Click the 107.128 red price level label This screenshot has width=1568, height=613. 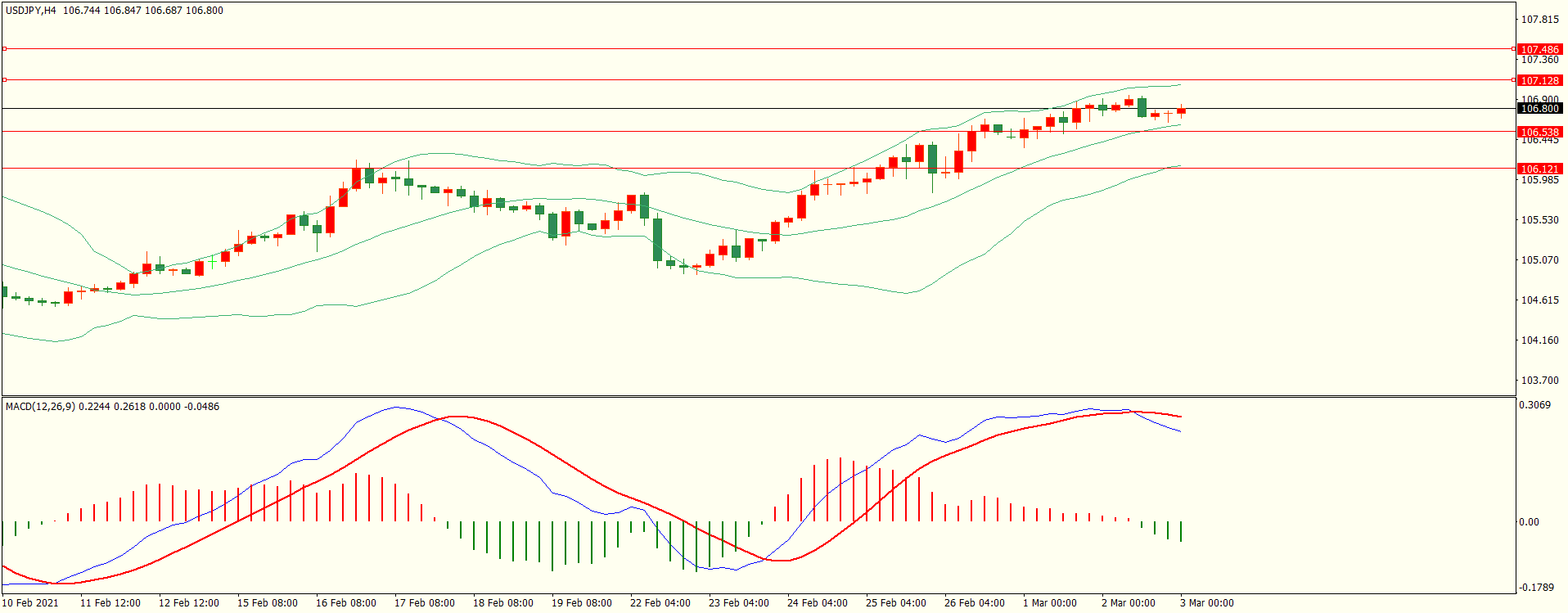click(1539, 81)
